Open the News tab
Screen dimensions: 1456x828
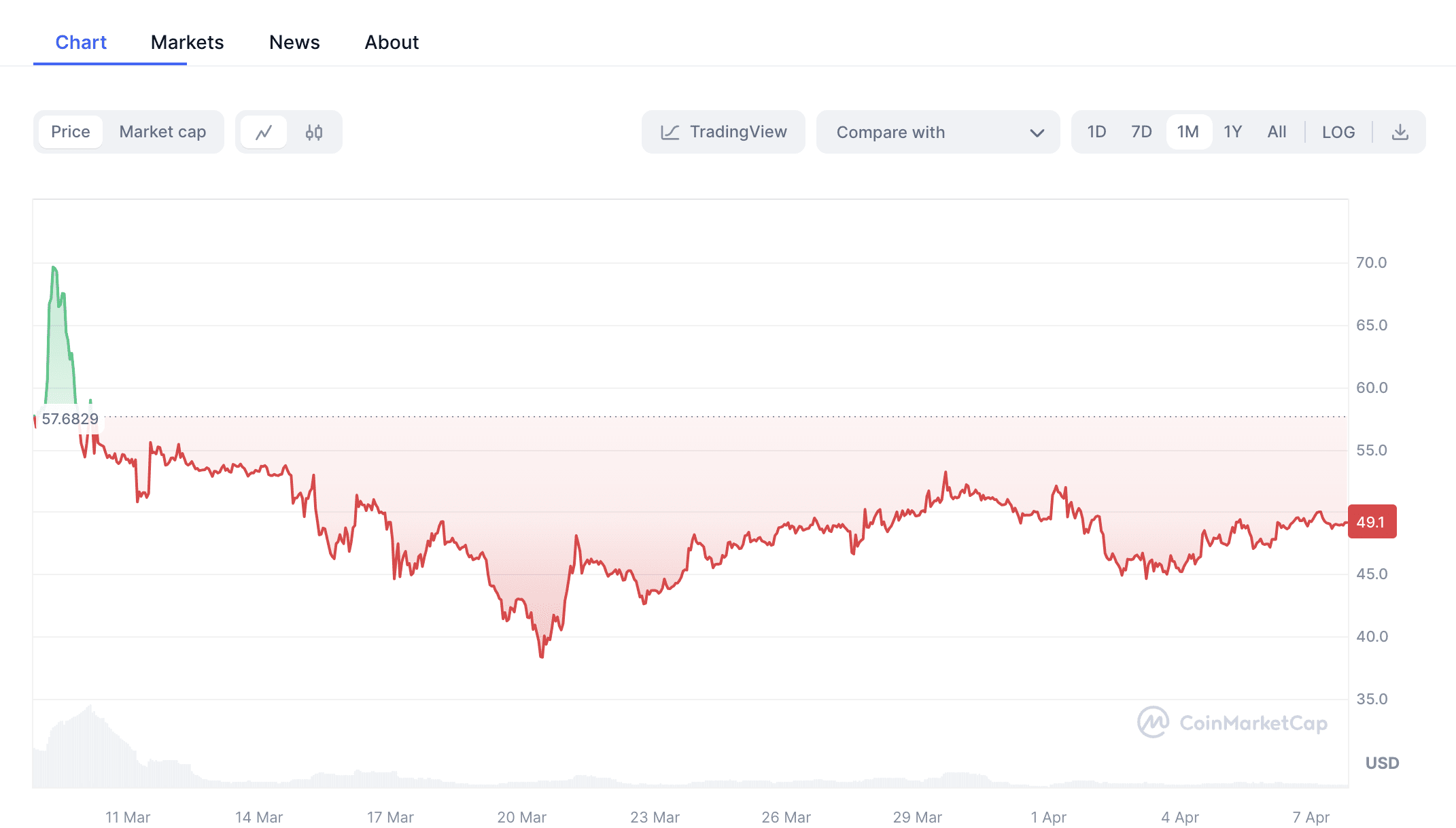click(x=294, y=42)
